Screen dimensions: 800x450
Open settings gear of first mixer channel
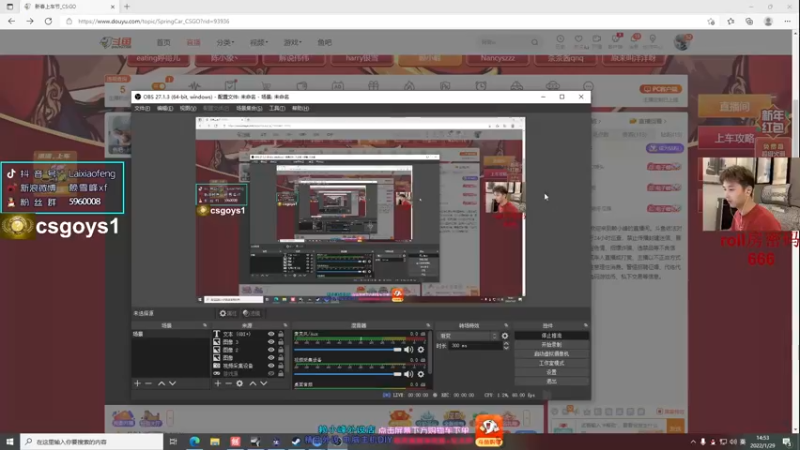(421, 349)
